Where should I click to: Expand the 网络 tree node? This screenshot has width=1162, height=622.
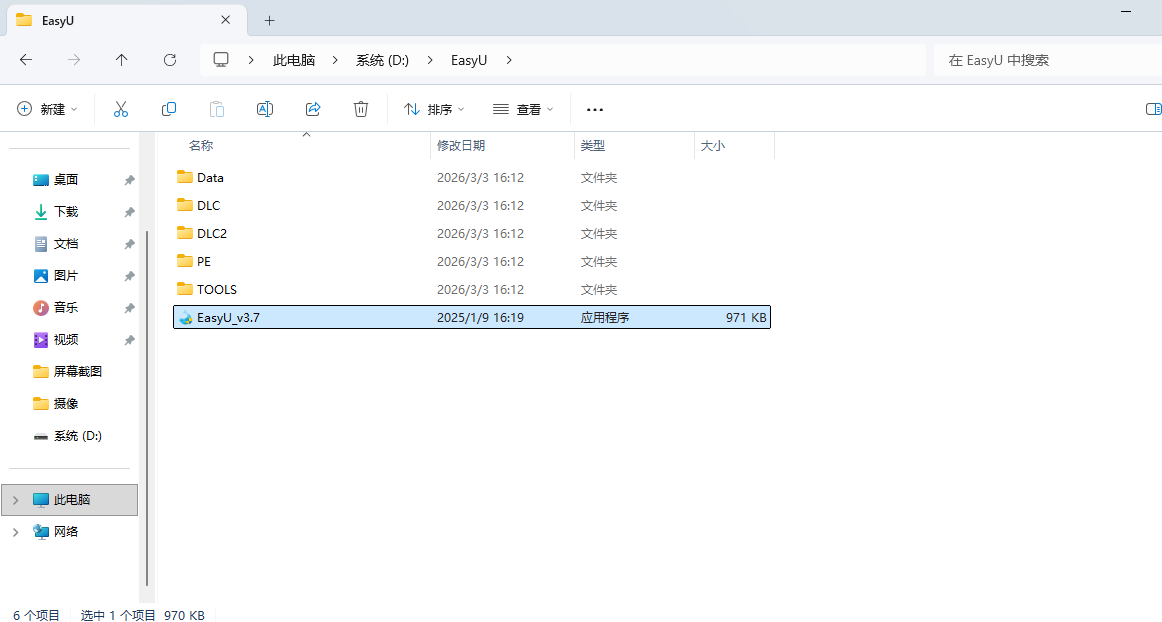[15, 532]
